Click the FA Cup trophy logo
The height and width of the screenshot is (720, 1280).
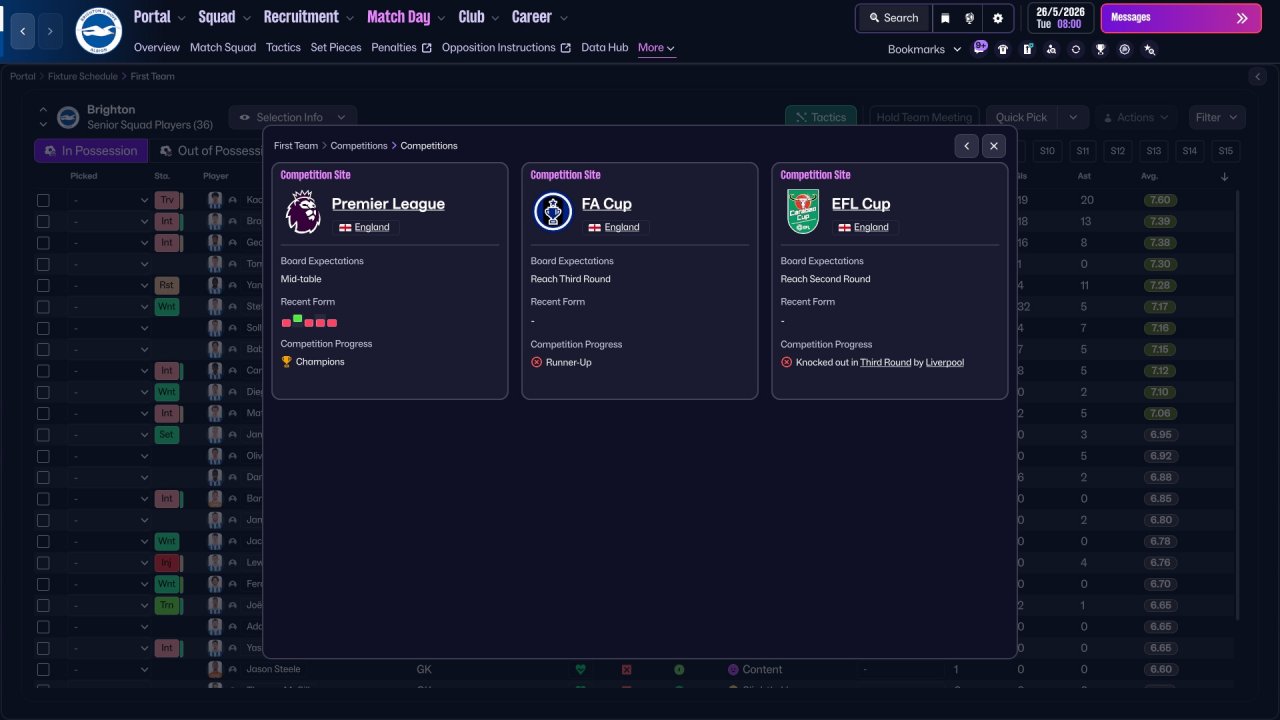tap(553, 212)
